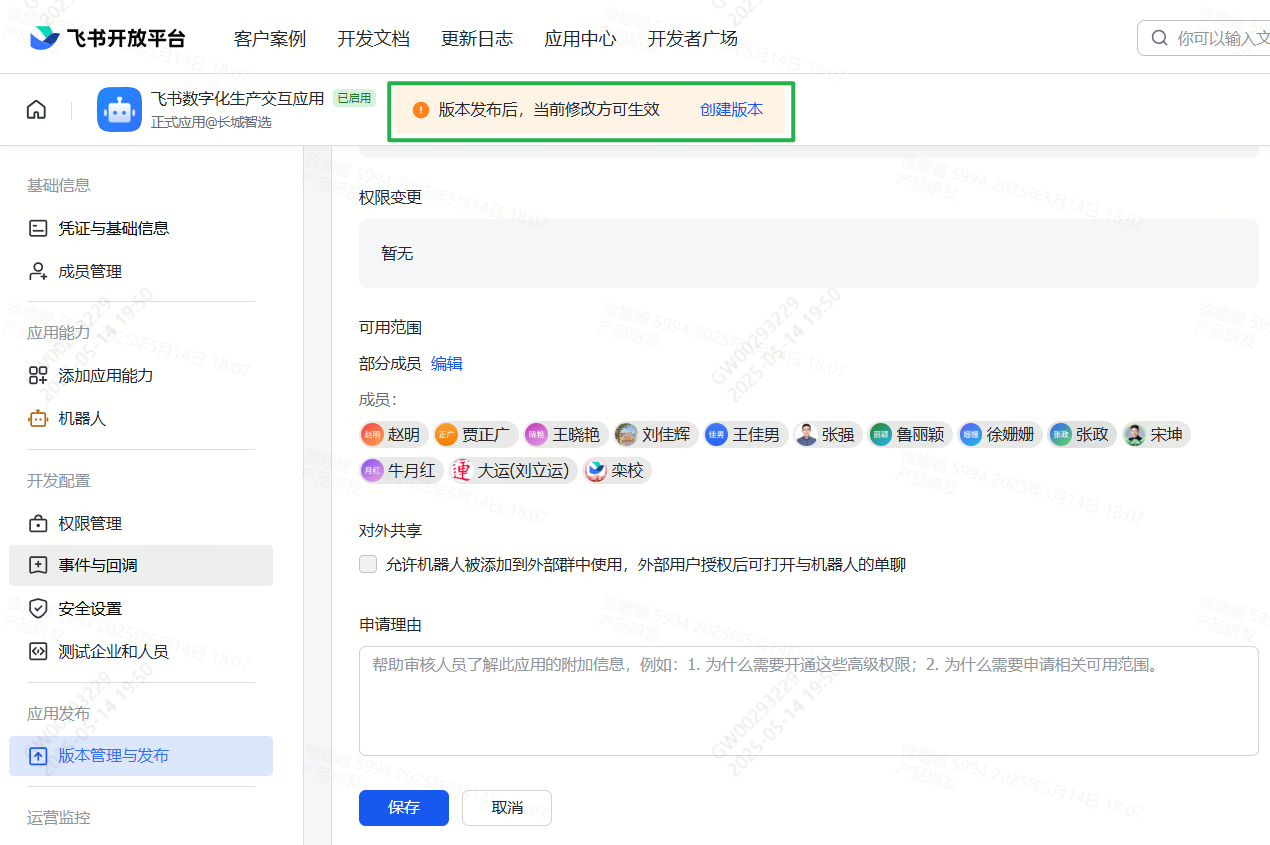
Task: Click the 版本管理与发布 upload icon
Action: click(x=38, y=756)
